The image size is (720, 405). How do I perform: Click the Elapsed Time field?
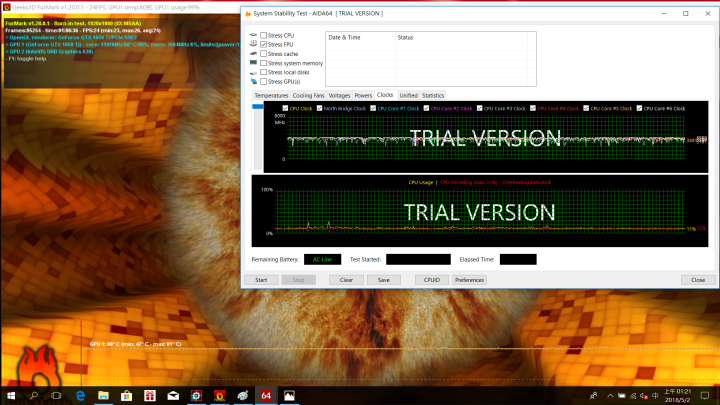[x=518, y=259]
